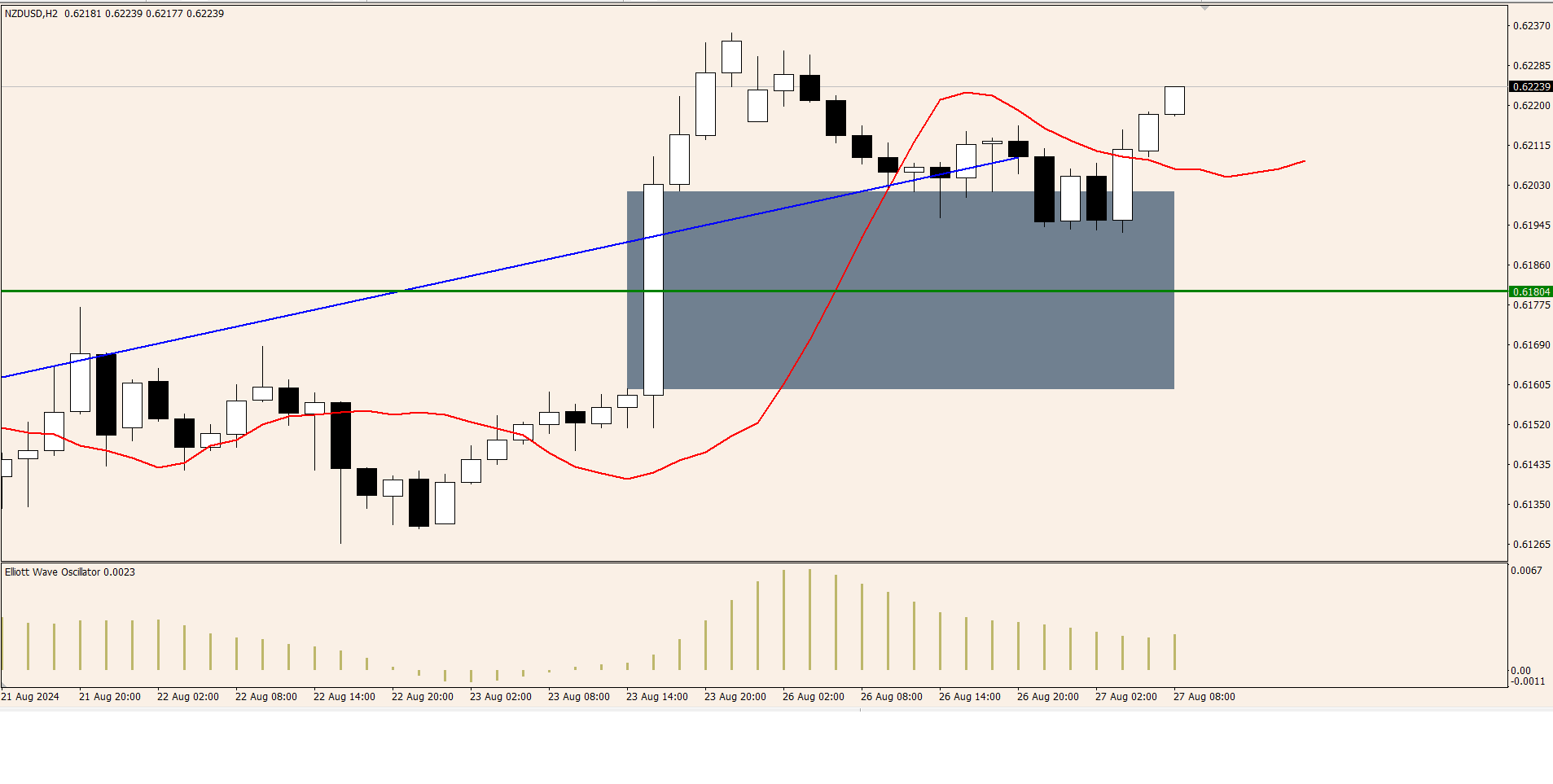Click the current price tag 0.62239
The height and width of the screenshot is (784, 1553).
[1531, 86]
